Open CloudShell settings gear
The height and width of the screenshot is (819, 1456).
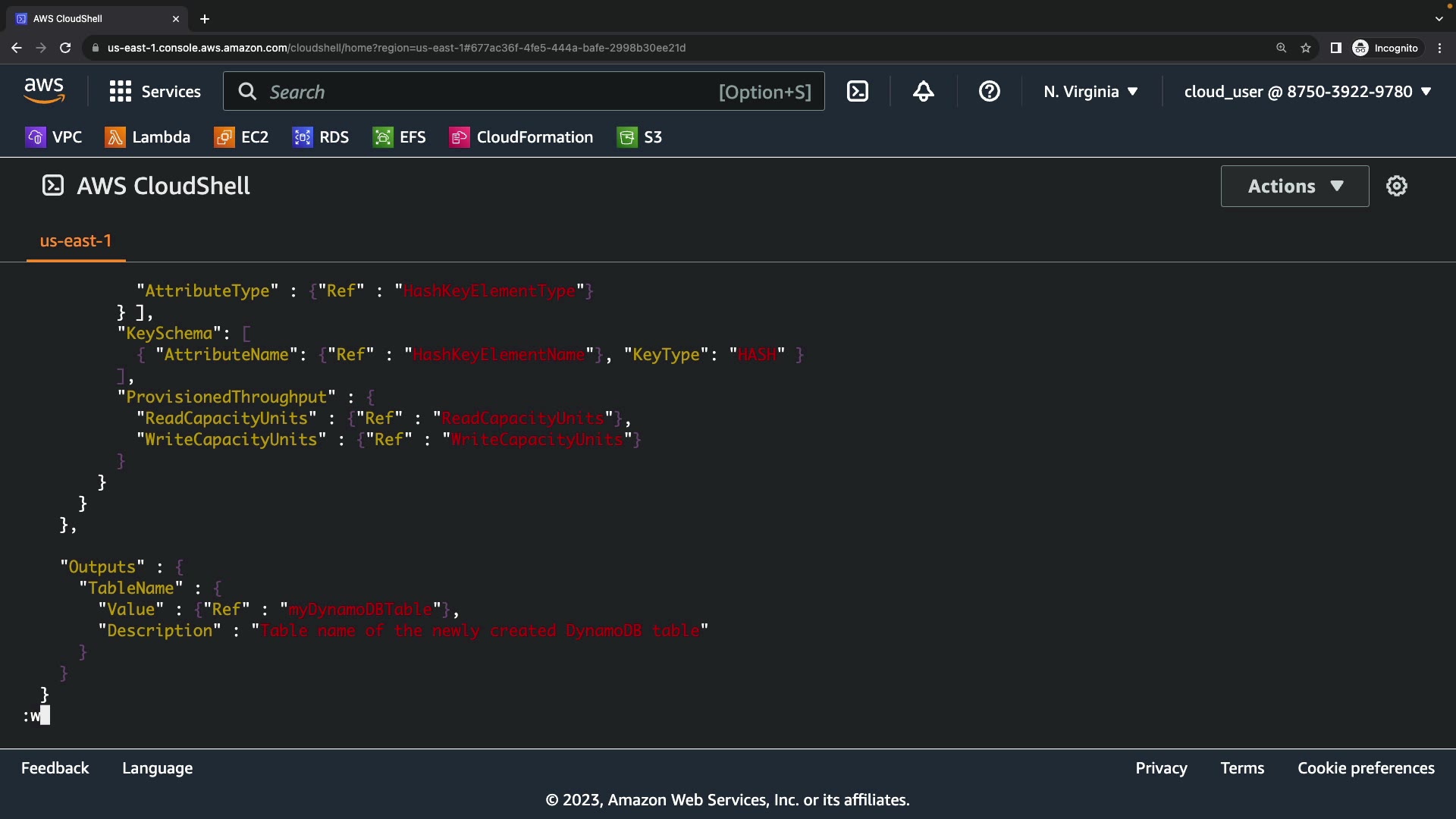click(x=1396, y=186)
